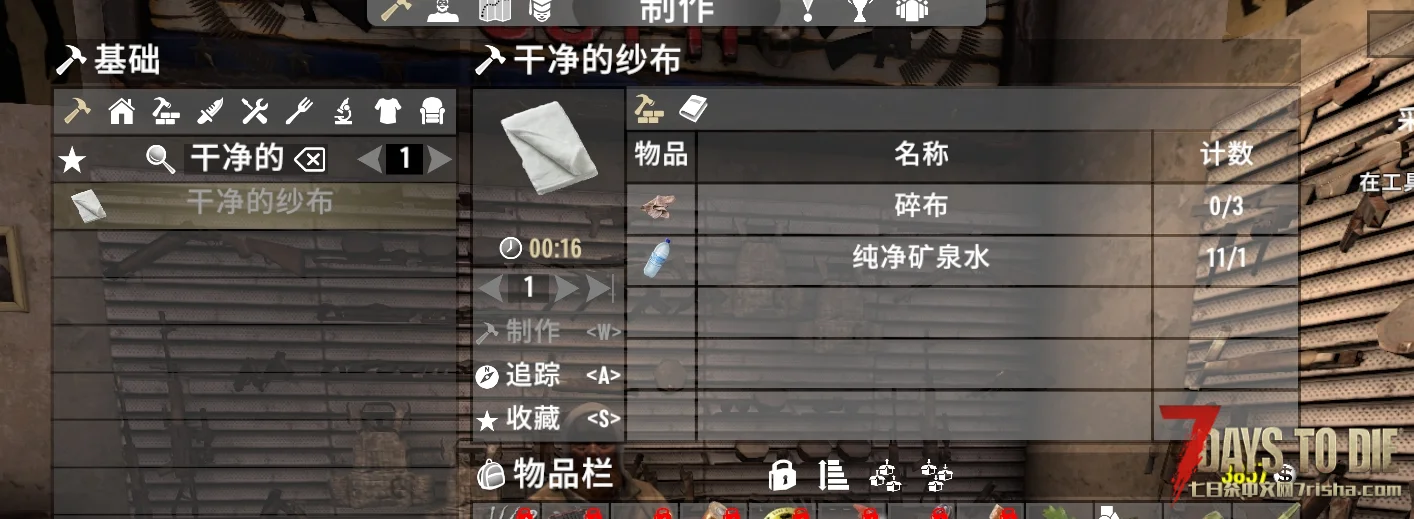Viewport: 1414px width, 519px height.
Task: Select the armchair furniture category icon
Action: [431, 111]
